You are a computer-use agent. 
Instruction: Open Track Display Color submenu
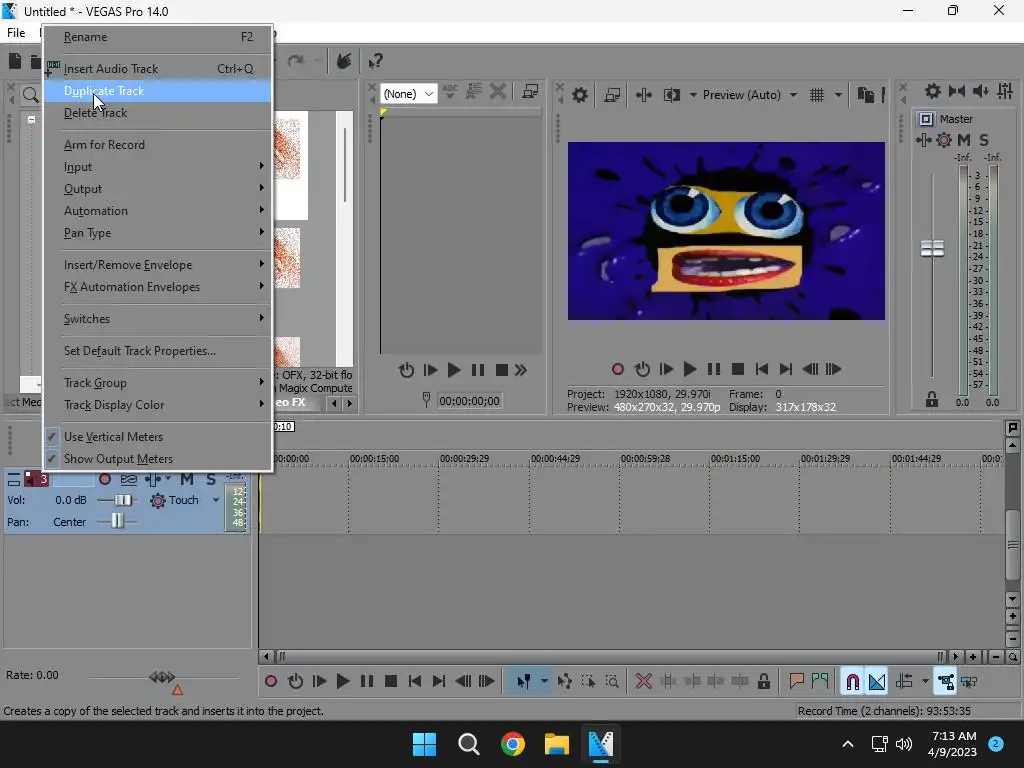[157, 405]
